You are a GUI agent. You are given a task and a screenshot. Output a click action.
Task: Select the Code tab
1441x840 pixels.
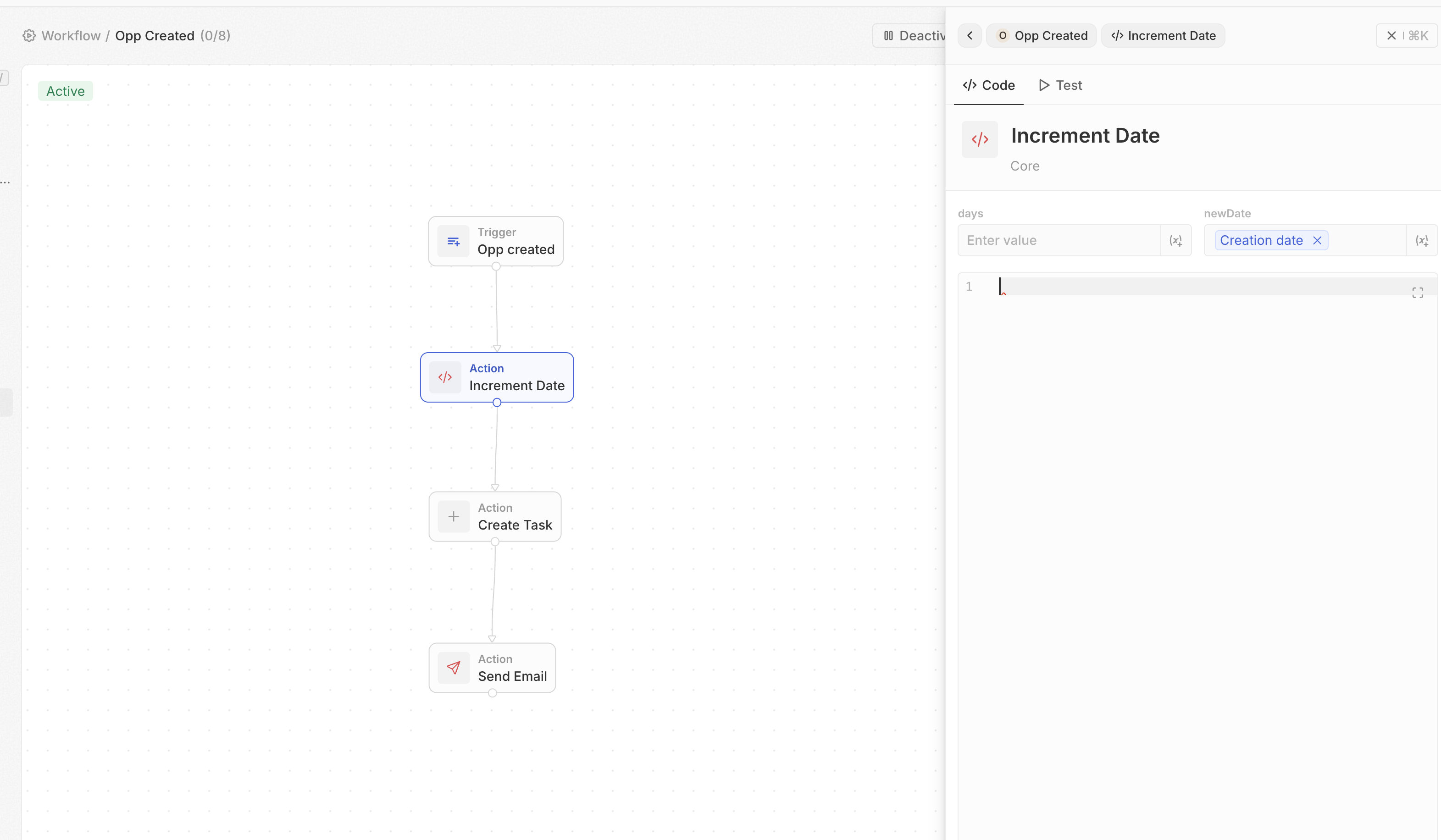[x=989, y=85]
